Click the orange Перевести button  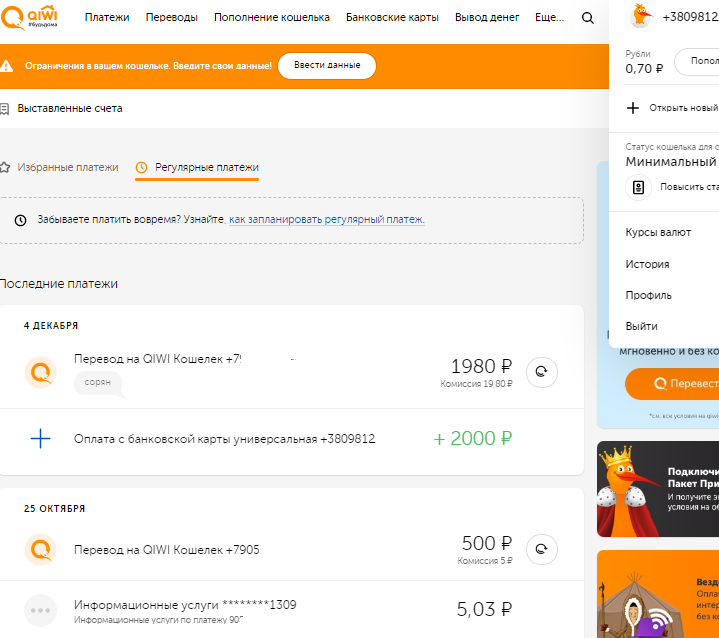point(672,384)
